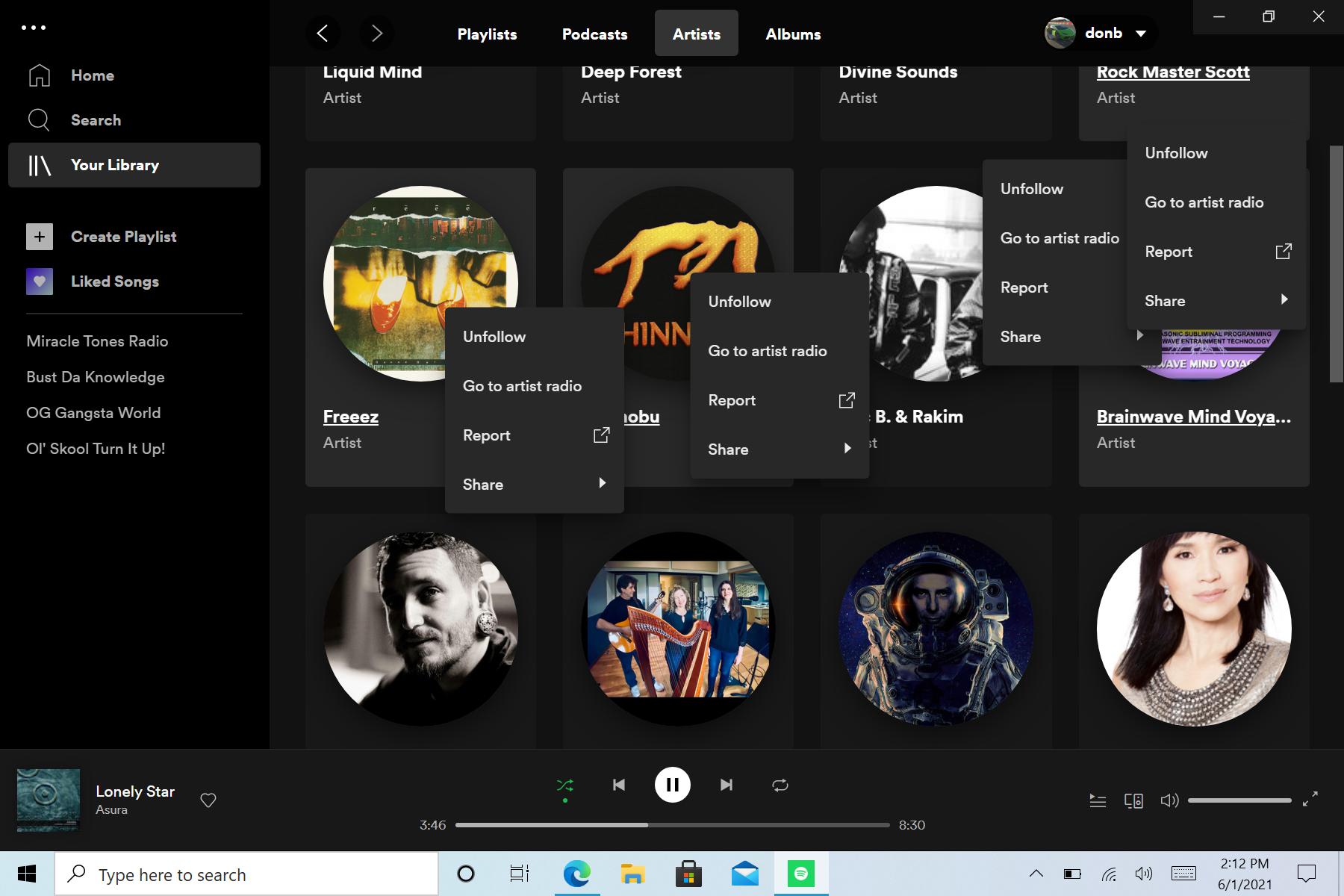This screenshot has width=1344, height=896.
Task: Open Search from the sidebar
Action: pos(96,120)
